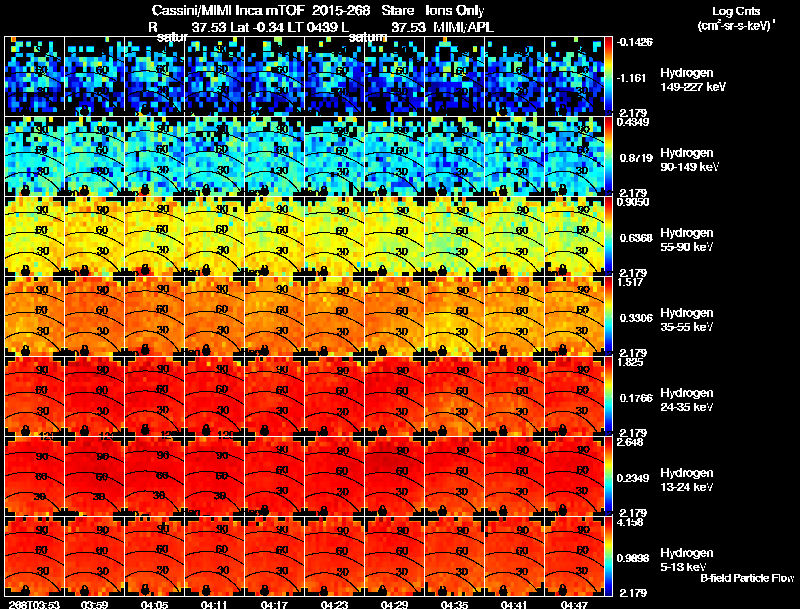Select the 5-13 keV panel above 04:05
This screenshot has width=800, height=609.
coord(154,556)
